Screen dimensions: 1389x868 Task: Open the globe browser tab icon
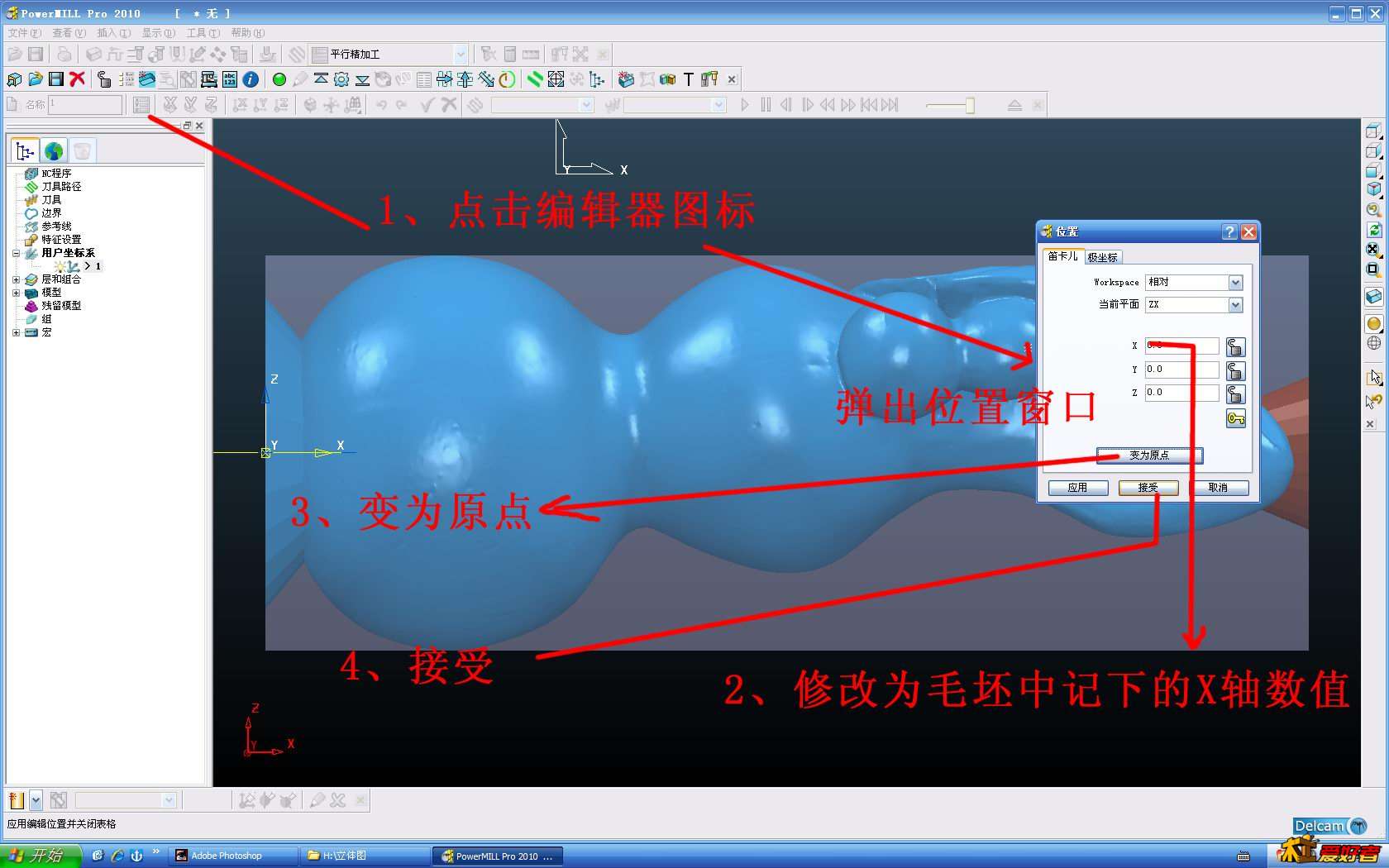54,150
